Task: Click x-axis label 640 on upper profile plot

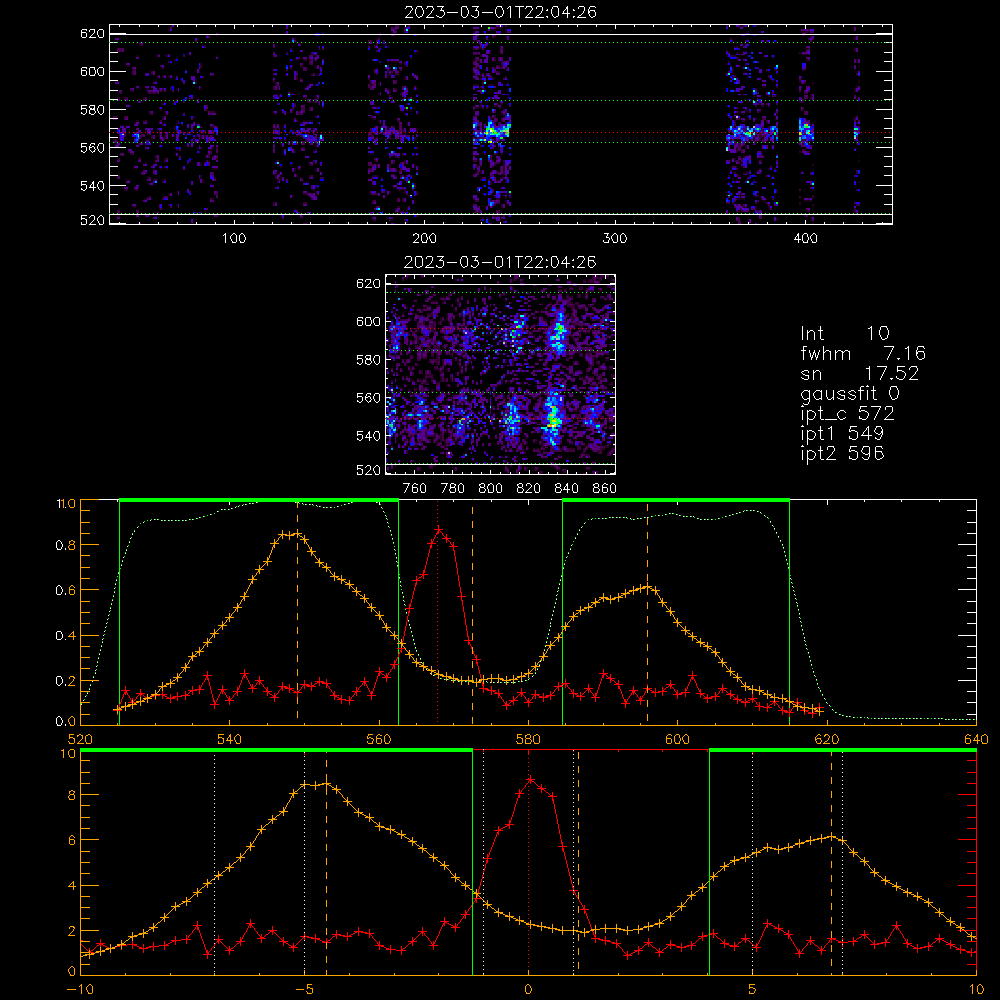Action: click(x=976, y=739)
